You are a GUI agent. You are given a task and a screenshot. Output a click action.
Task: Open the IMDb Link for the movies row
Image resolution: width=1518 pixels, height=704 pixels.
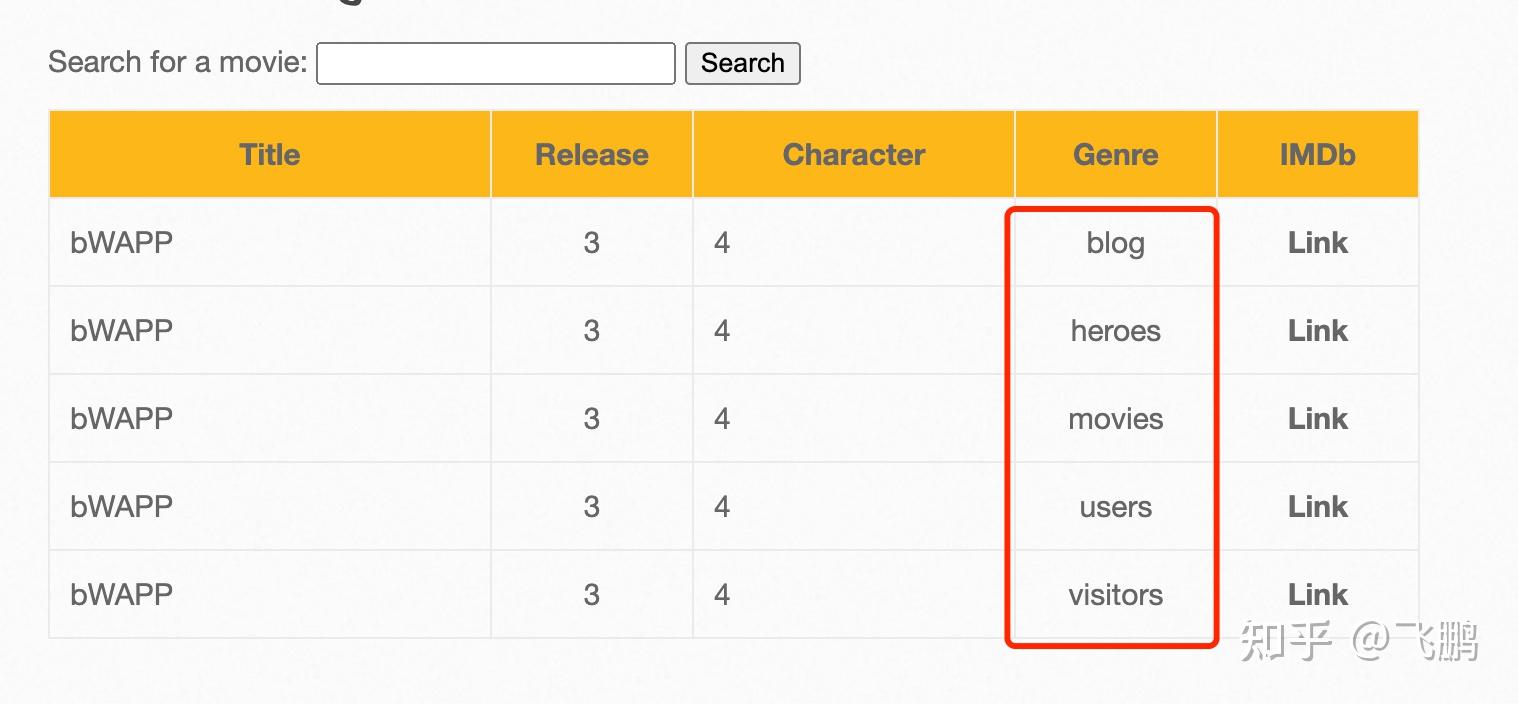[x=1317, y=418]
